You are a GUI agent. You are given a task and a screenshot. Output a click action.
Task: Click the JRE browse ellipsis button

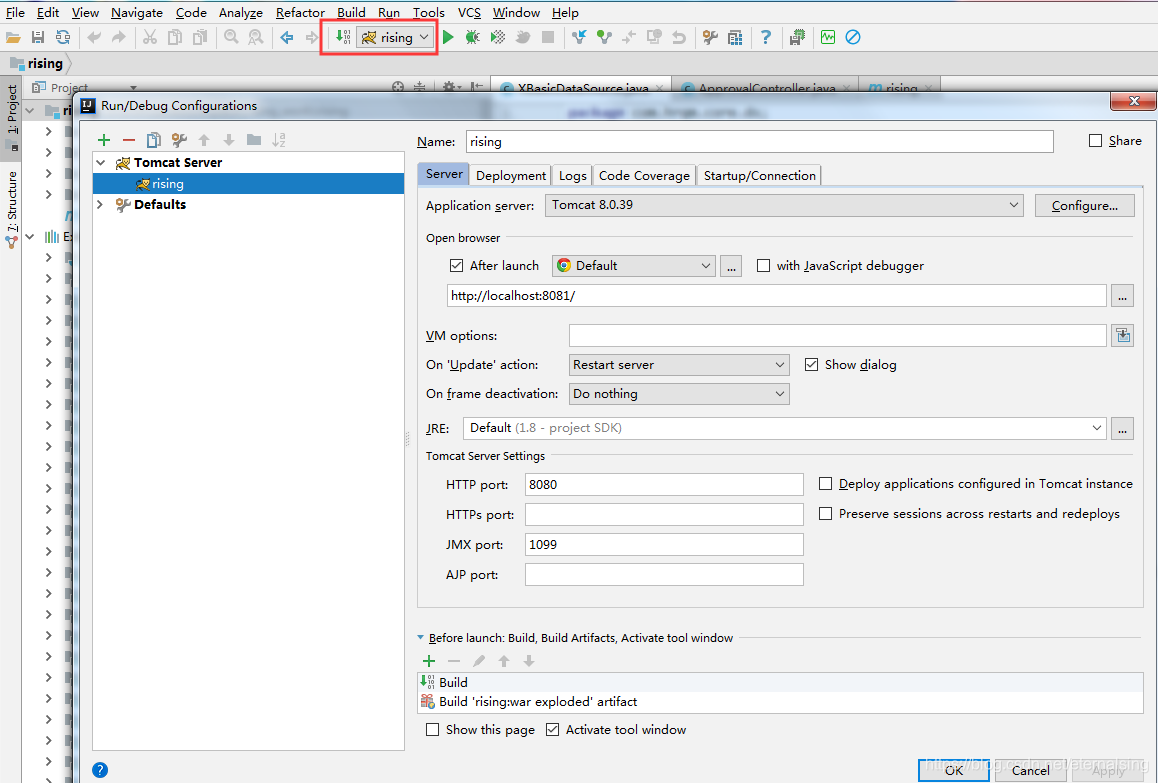tap(1123, 428)
